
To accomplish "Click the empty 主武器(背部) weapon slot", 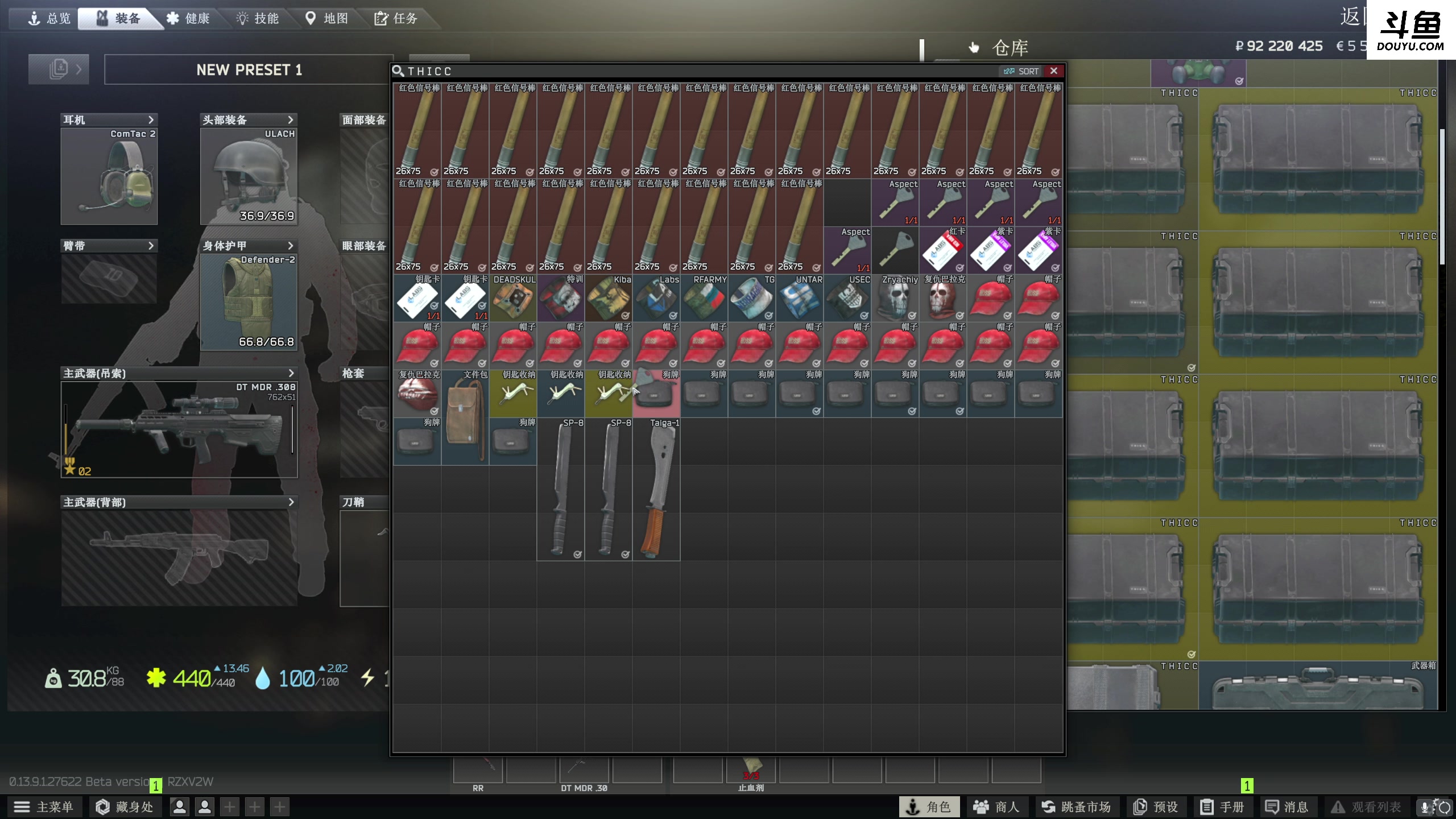I will pos(179,557).
